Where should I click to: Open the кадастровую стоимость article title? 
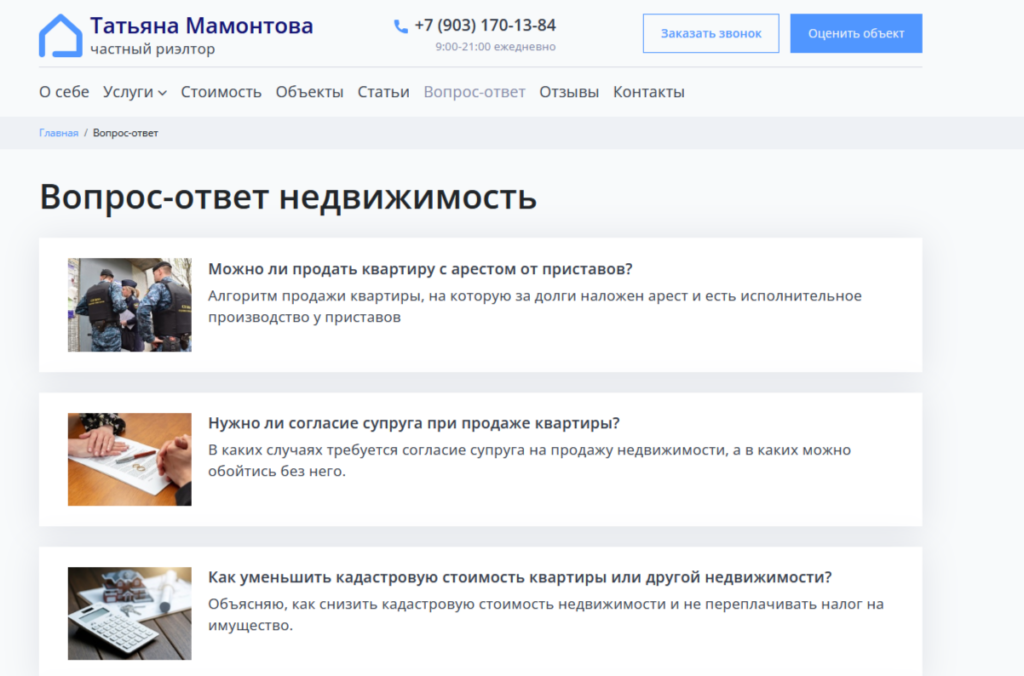(x=520, y=577)
